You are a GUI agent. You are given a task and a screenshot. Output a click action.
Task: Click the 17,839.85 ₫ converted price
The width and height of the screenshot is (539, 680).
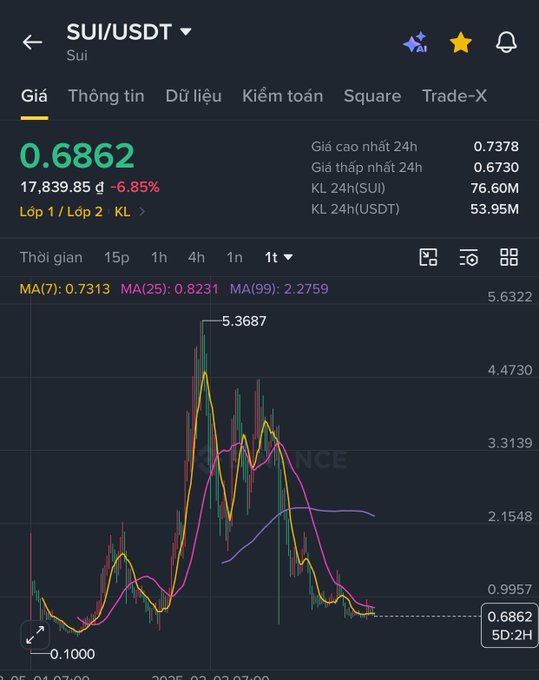click(x=62, y=187)
